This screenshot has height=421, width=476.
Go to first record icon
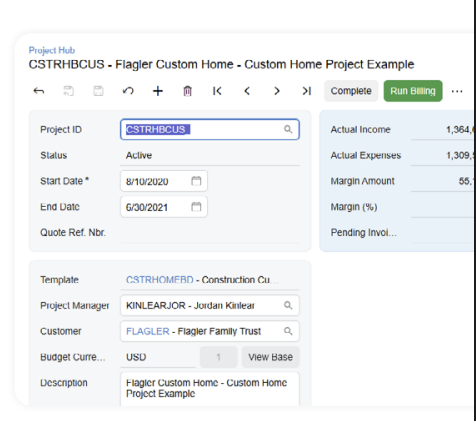(x=217, y=91)
